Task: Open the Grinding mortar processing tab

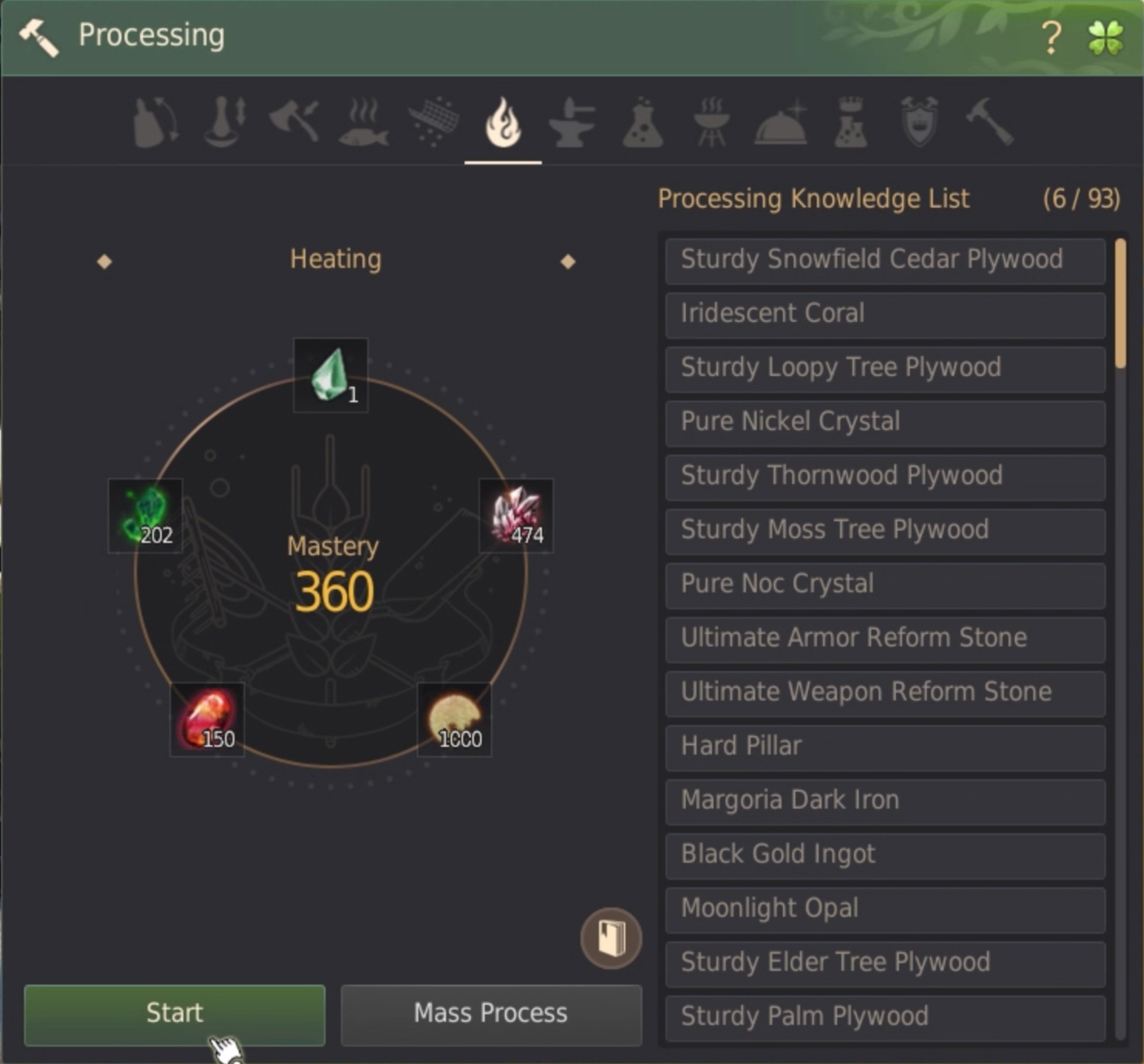Action: (224, 122)
